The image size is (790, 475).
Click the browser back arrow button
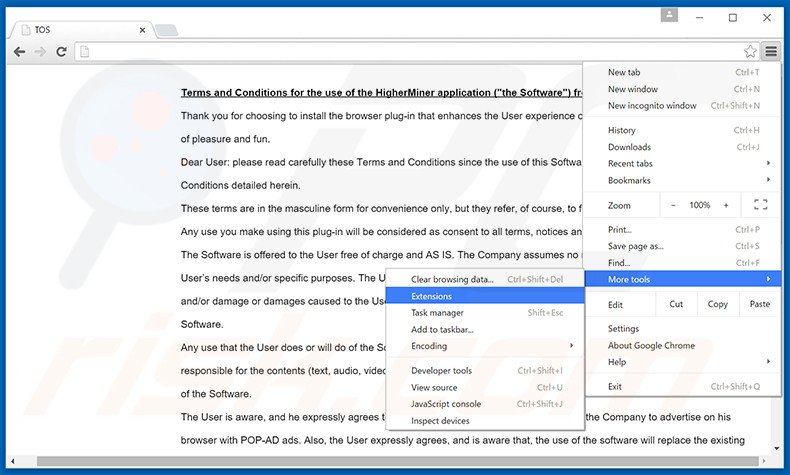tap(19, 52)
